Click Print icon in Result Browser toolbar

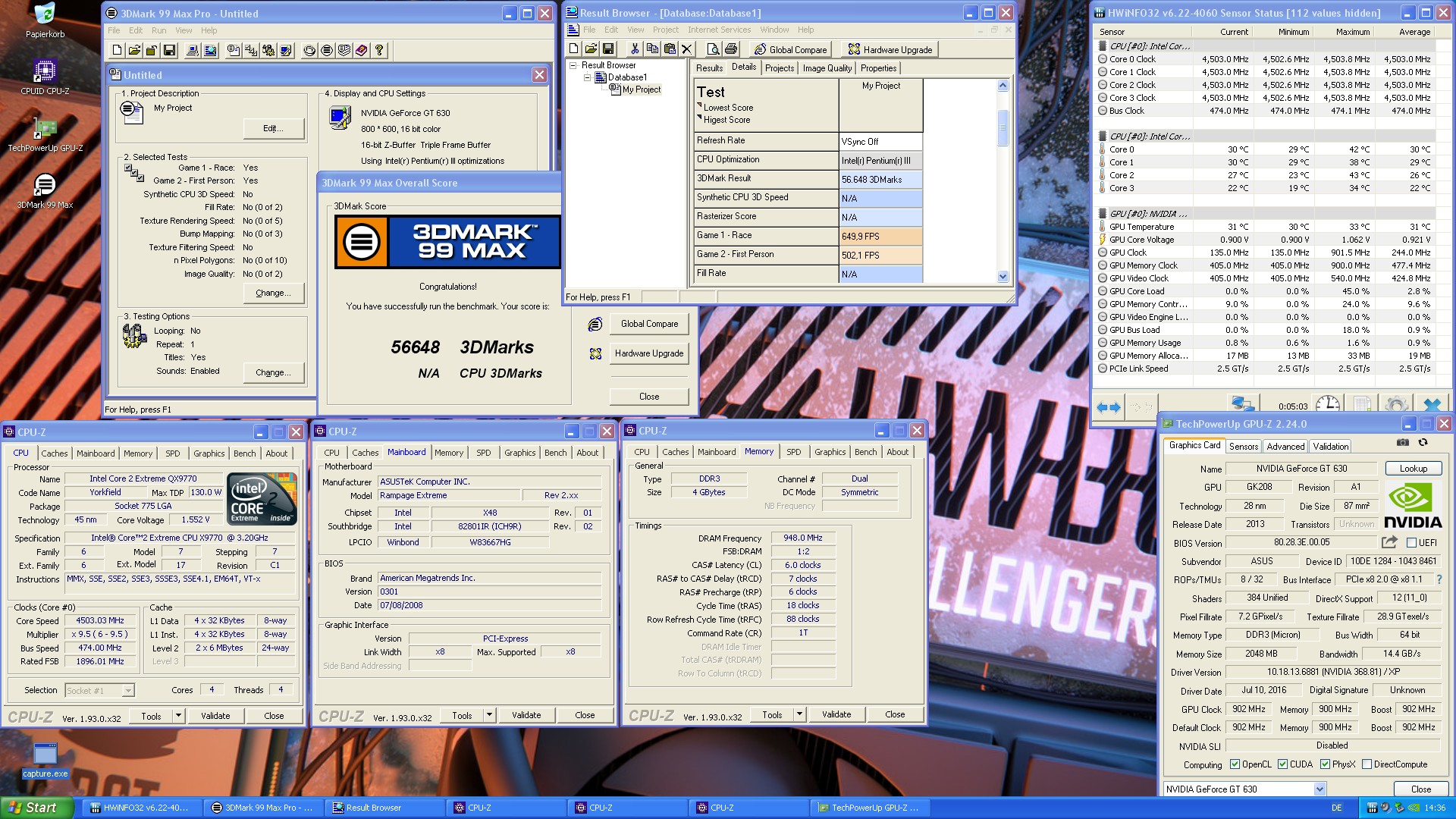point(730,49)
